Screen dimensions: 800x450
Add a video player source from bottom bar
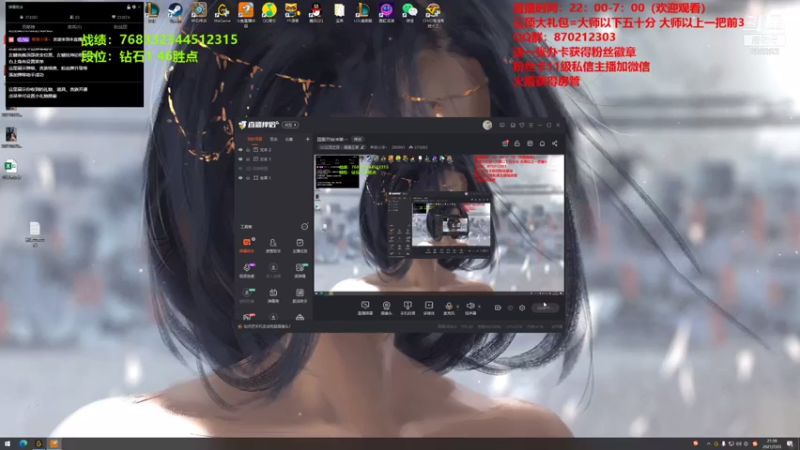point(429,308)
